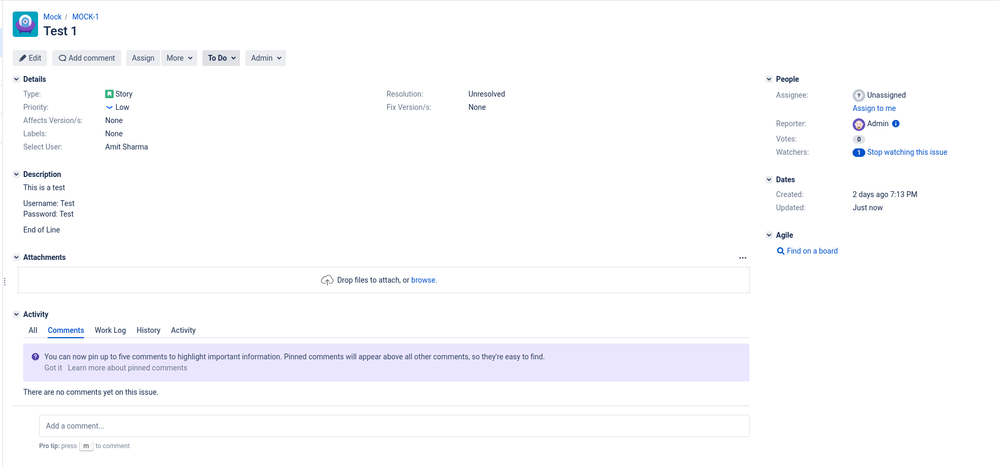Click the Unassigned avatar icon
Image resolution: width=999 pixels, height=466 pixels.
coord(858,95)
